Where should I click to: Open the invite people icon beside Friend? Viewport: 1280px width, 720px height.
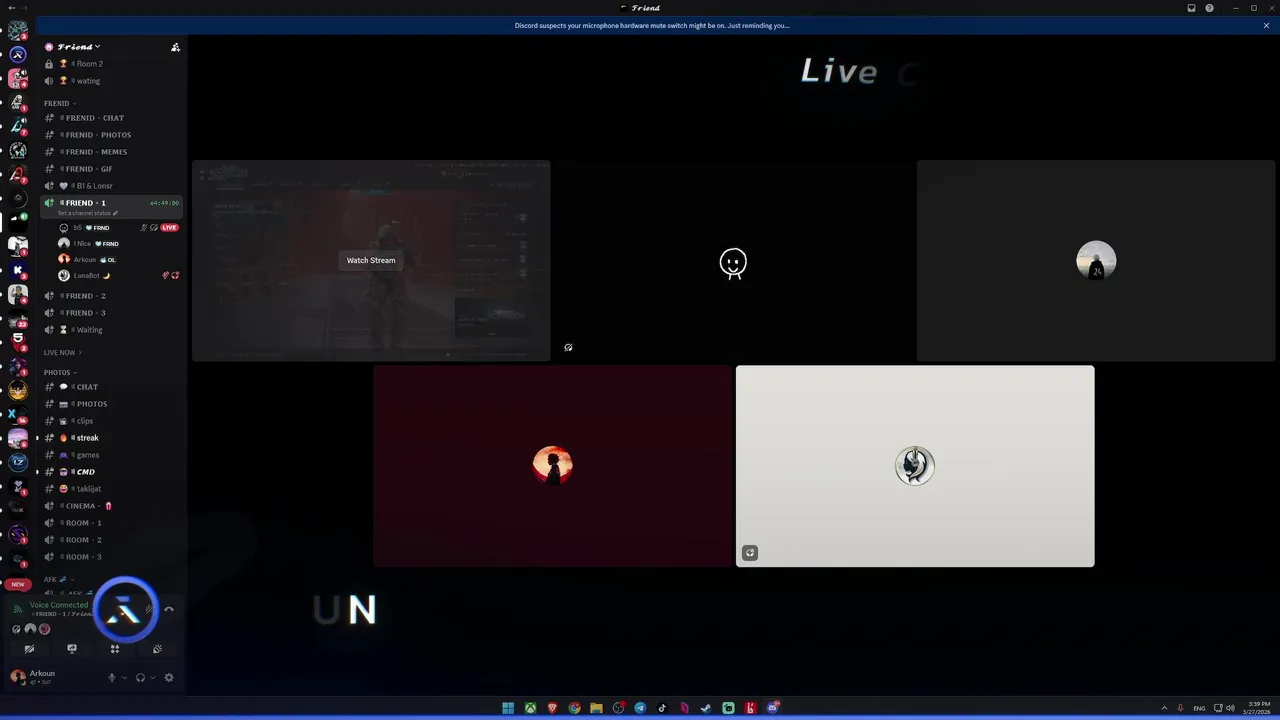pyautogui.click(x=175, y=47)
